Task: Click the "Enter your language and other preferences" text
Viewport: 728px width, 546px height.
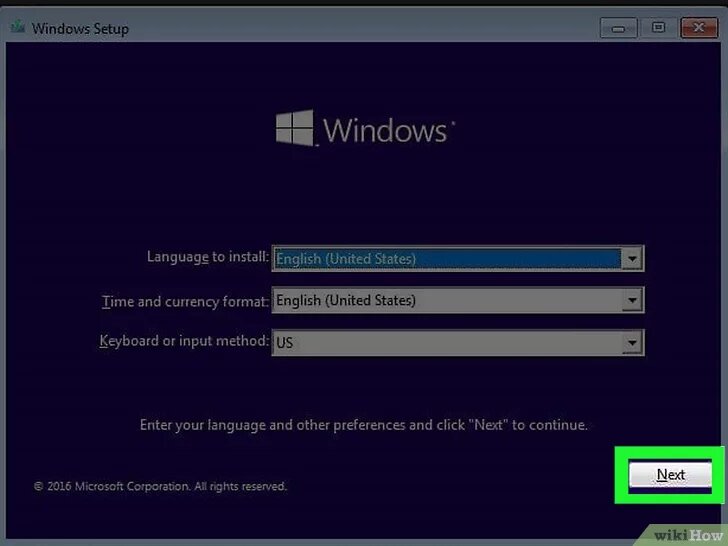Action: [364, 425]
